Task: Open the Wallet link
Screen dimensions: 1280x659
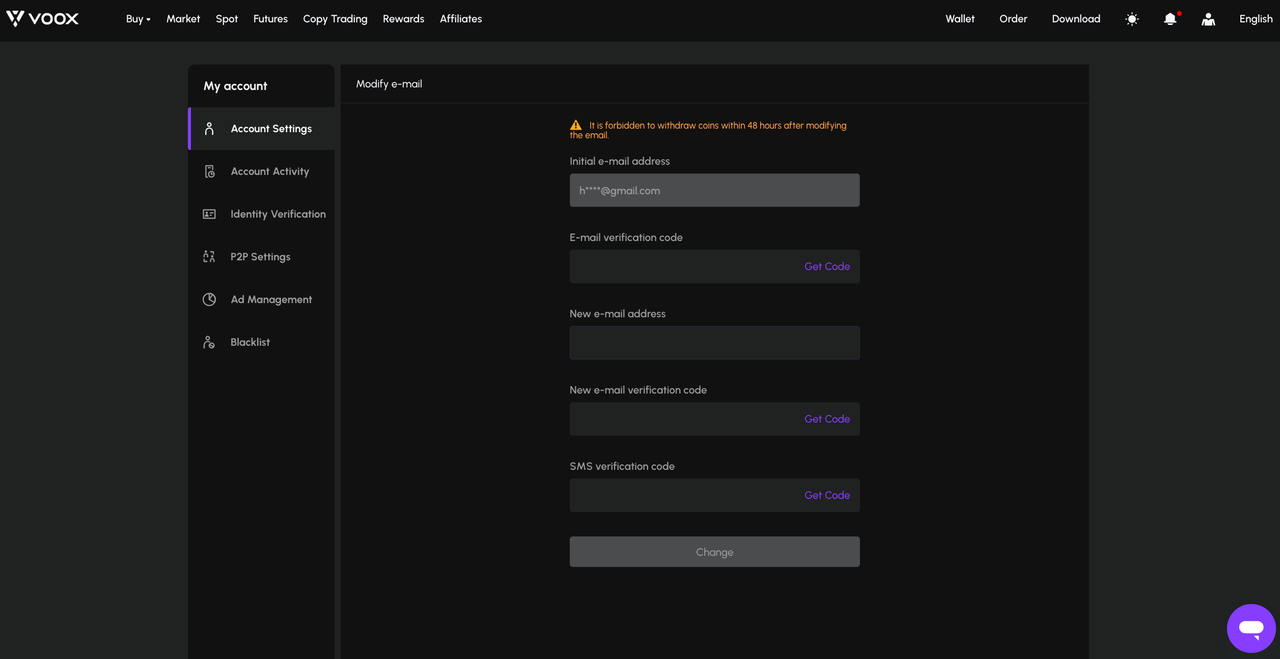Action: (960, 19)
